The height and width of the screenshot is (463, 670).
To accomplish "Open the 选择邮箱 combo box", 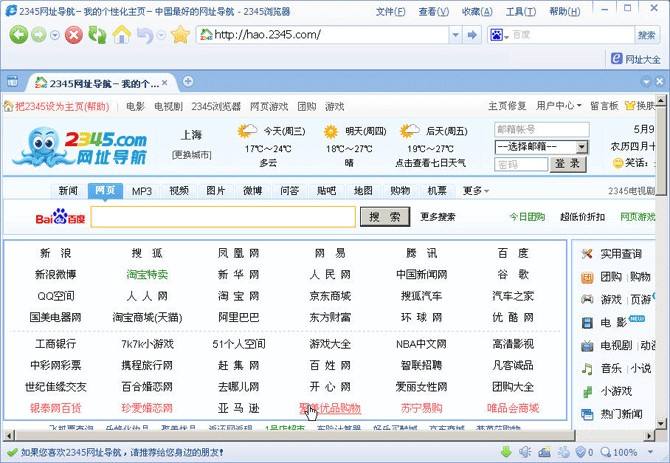I will coord(541,147).
